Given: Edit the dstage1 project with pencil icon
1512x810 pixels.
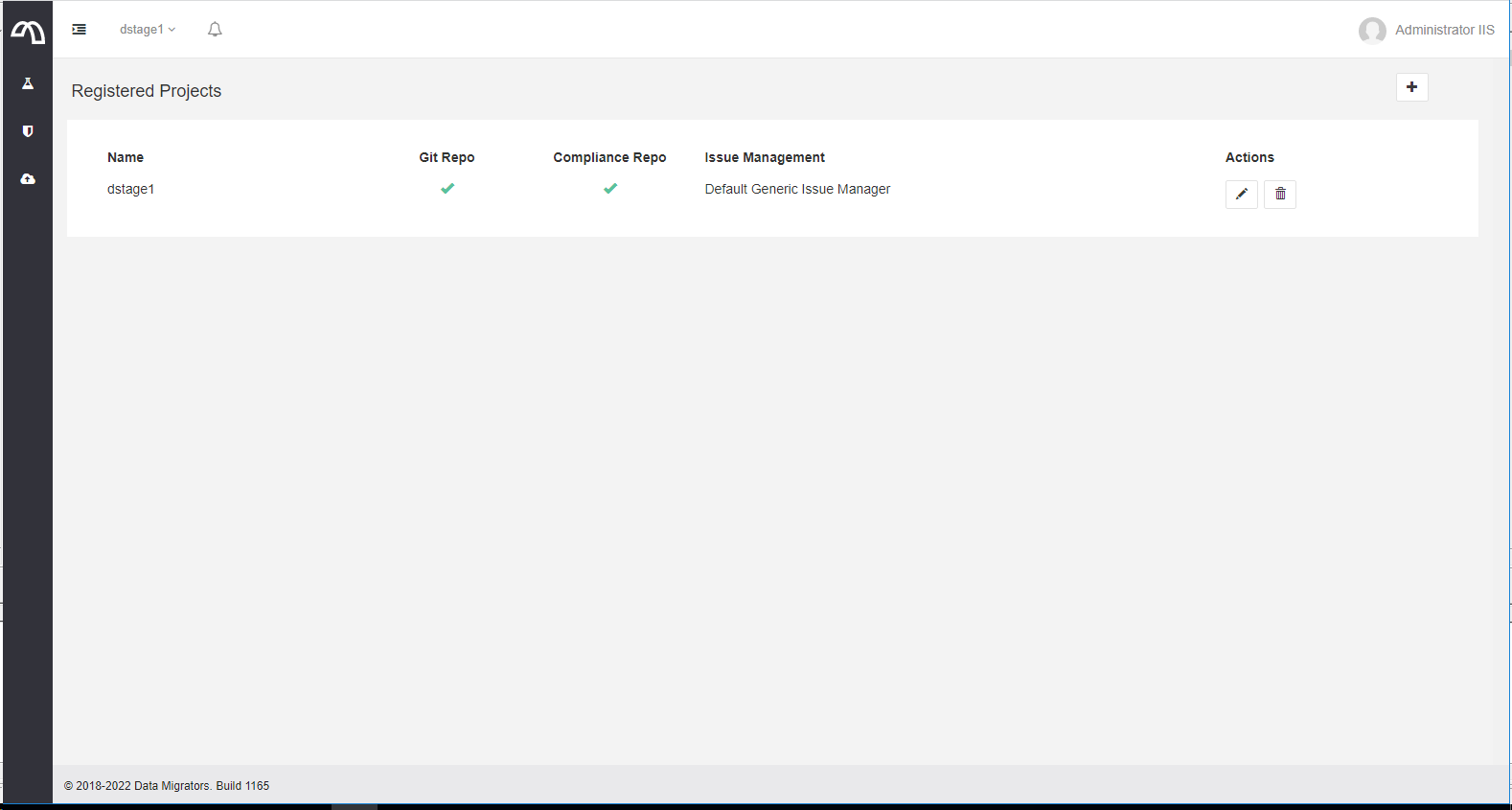Looking at the screenshot, I should 1241,195.
